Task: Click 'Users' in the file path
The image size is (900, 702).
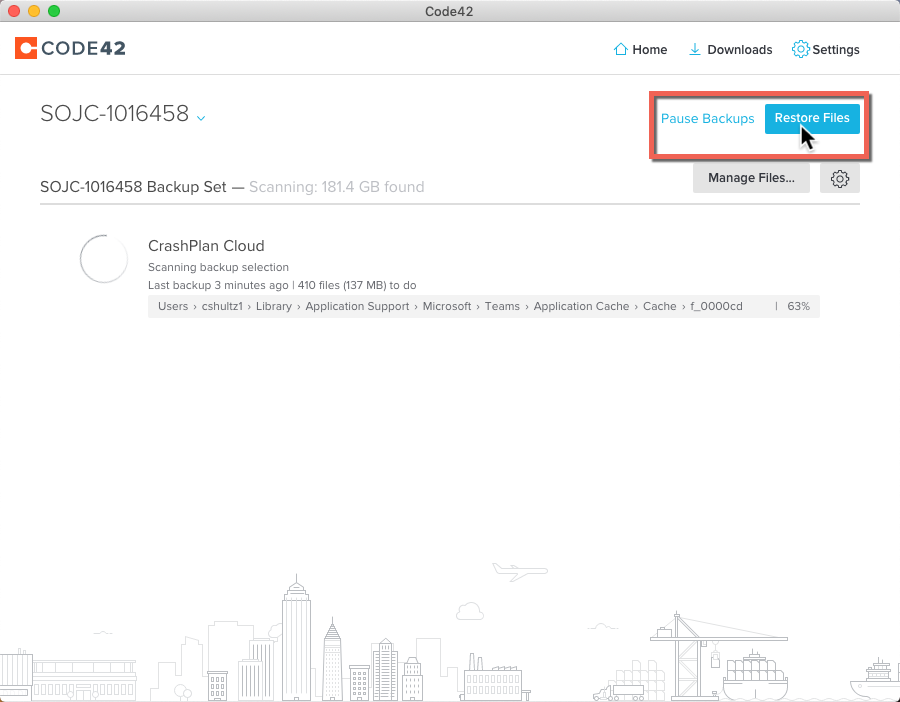Action: tap(173, 307)
